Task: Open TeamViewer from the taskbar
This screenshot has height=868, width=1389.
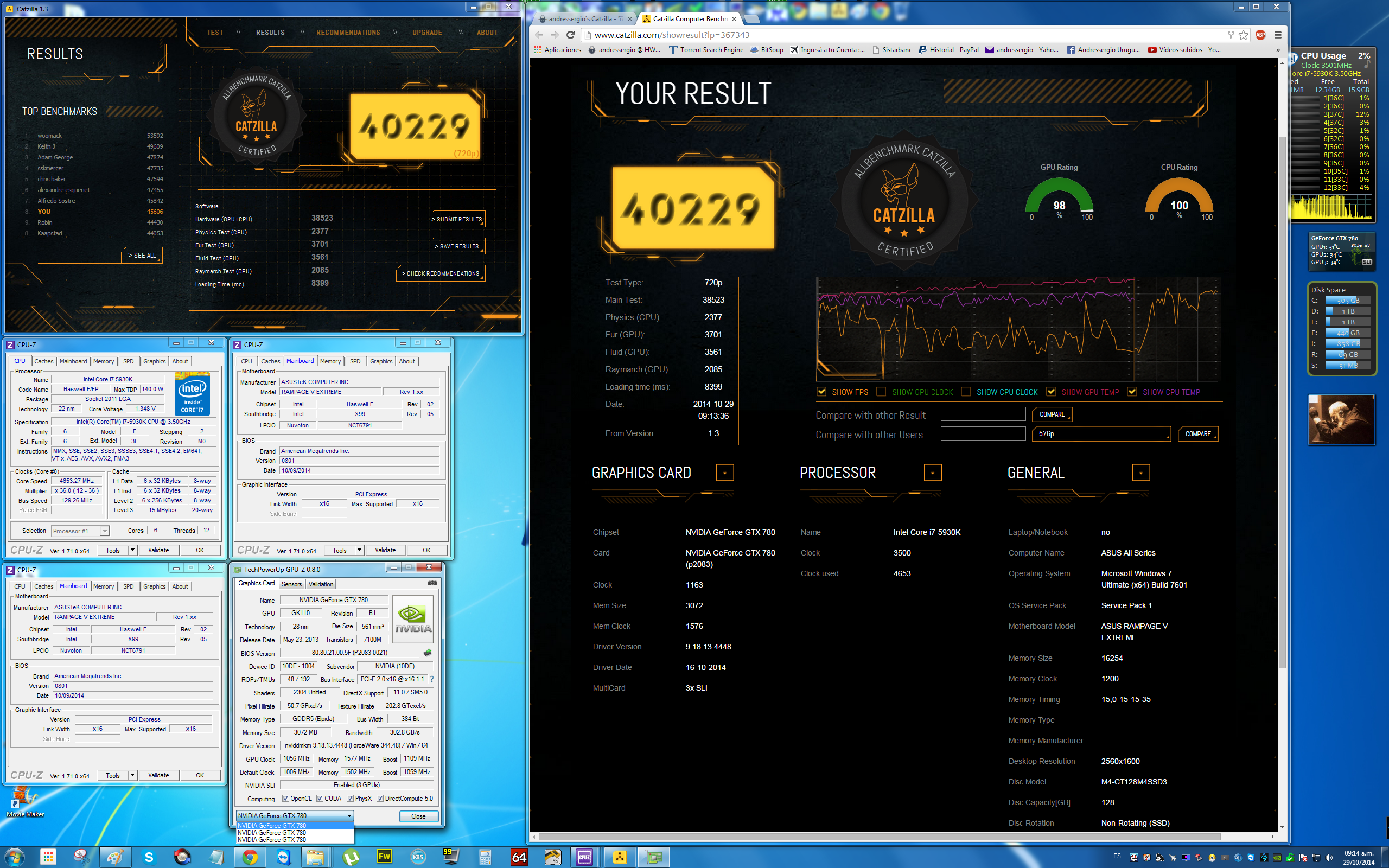Action: [284, 857]
